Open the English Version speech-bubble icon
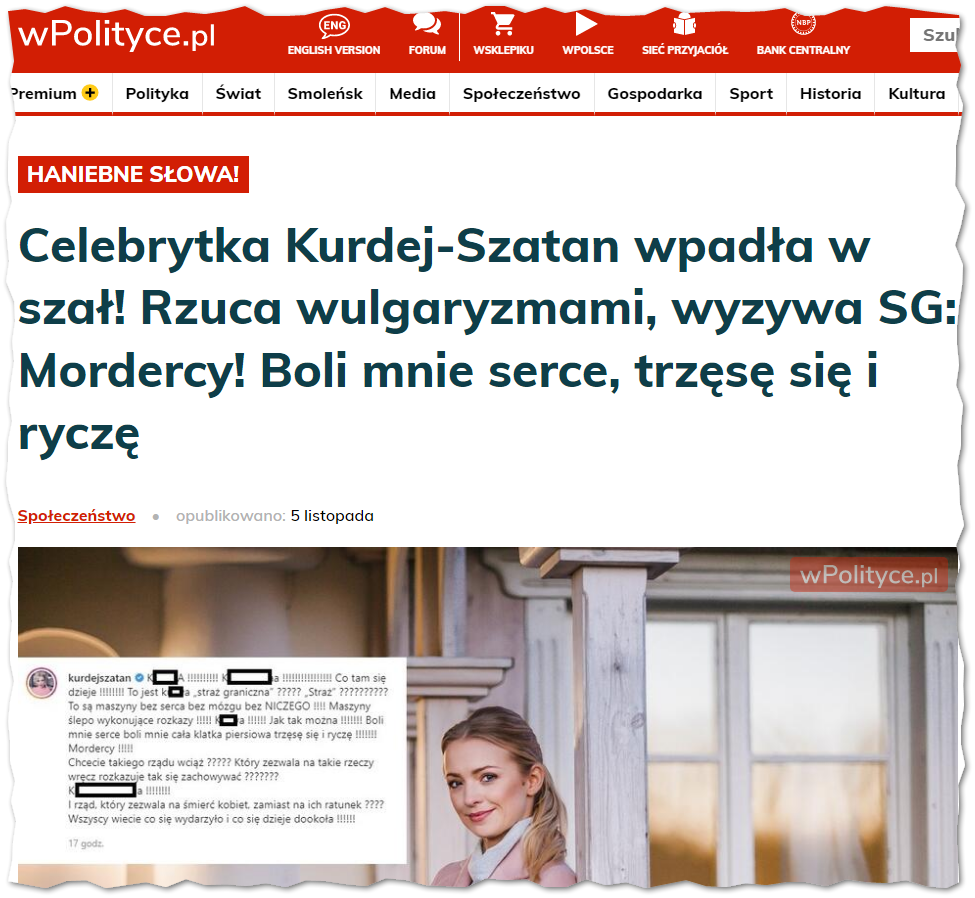Screen dimensions: 975x898 [334, 25]
